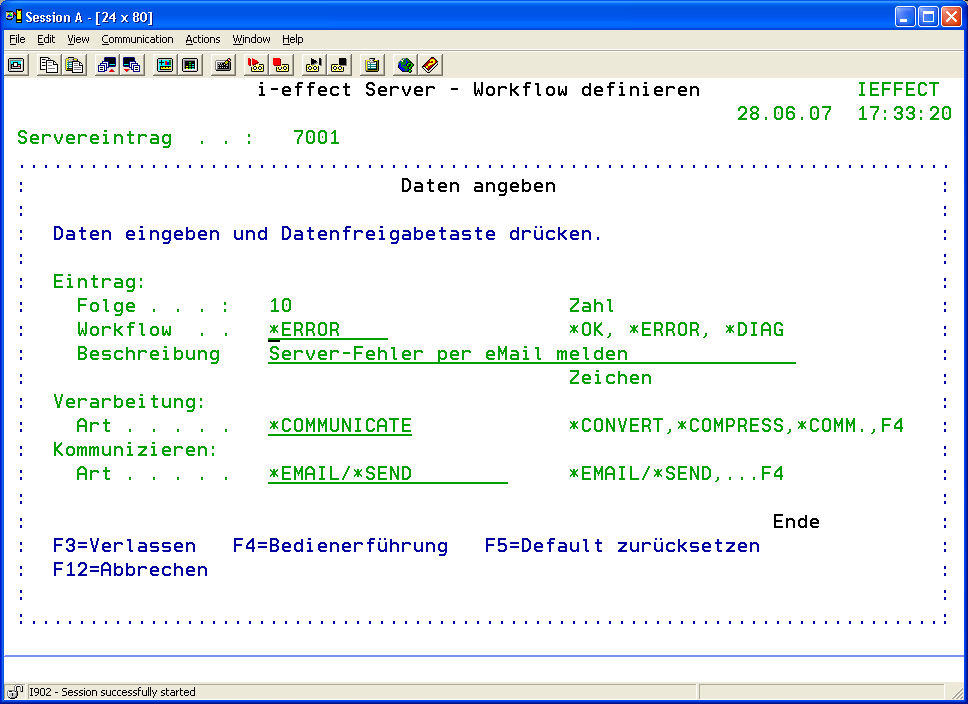This screenshot has height=704, width=968.
Task: Click the Receive File from Host icon
Action: tap(132, 65)
